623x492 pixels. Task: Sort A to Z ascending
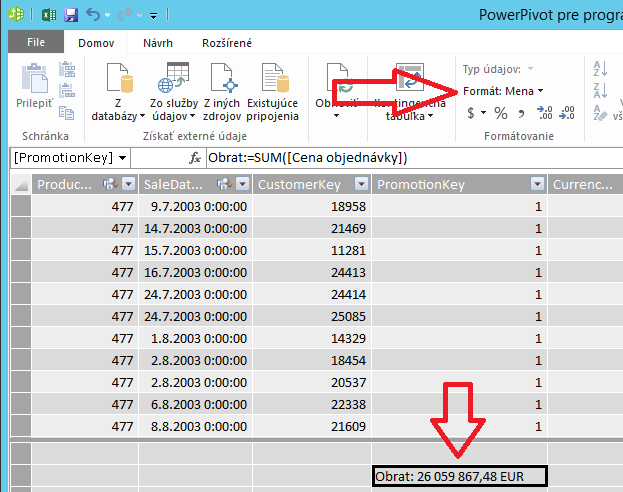[600, 69]
